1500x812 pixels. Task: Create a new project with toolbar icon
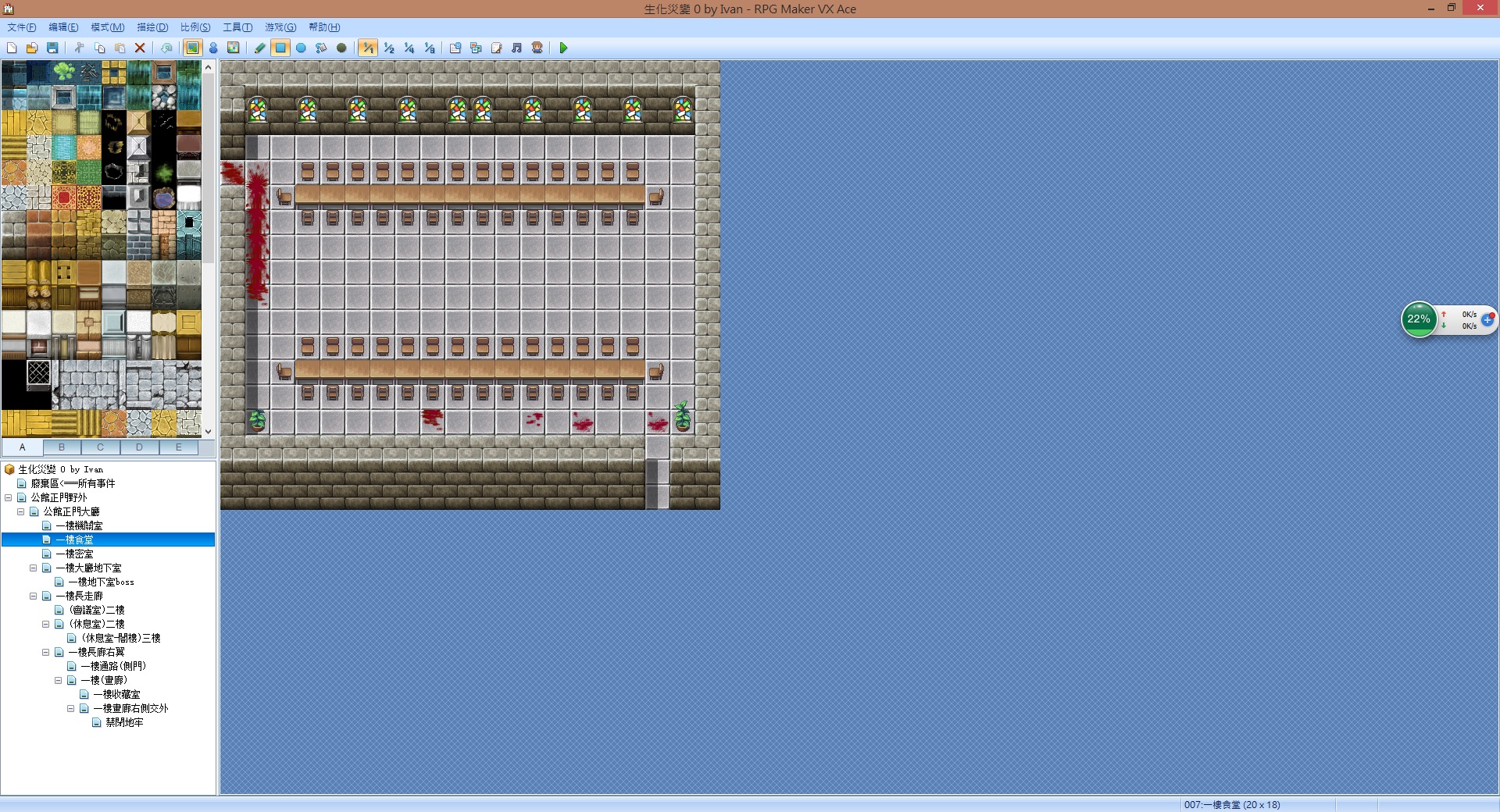pyautogui.click(x=12, y=48)
